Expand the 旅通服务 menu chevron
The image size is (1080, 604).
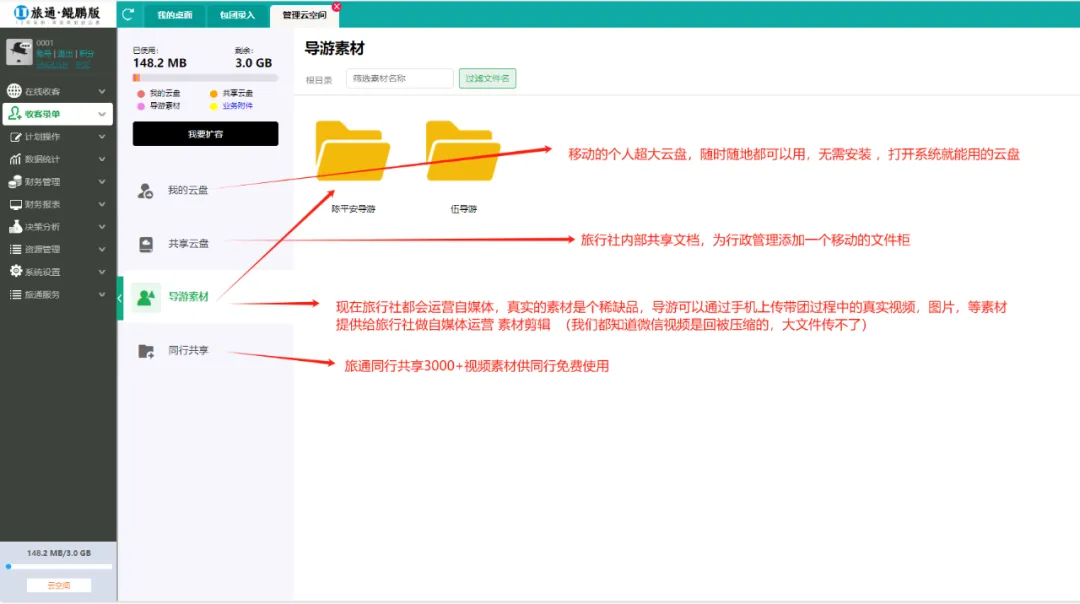pos(102,294)
